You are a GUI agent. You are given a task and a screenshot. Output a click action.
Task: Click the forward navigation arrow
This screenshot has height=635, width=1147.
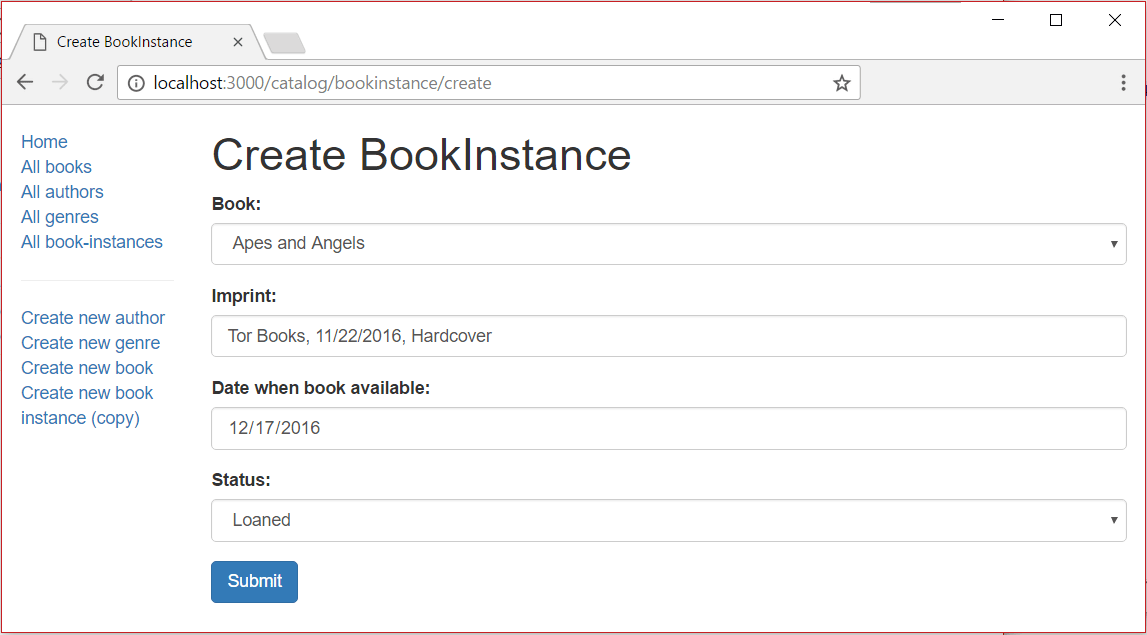pos(60,83)
